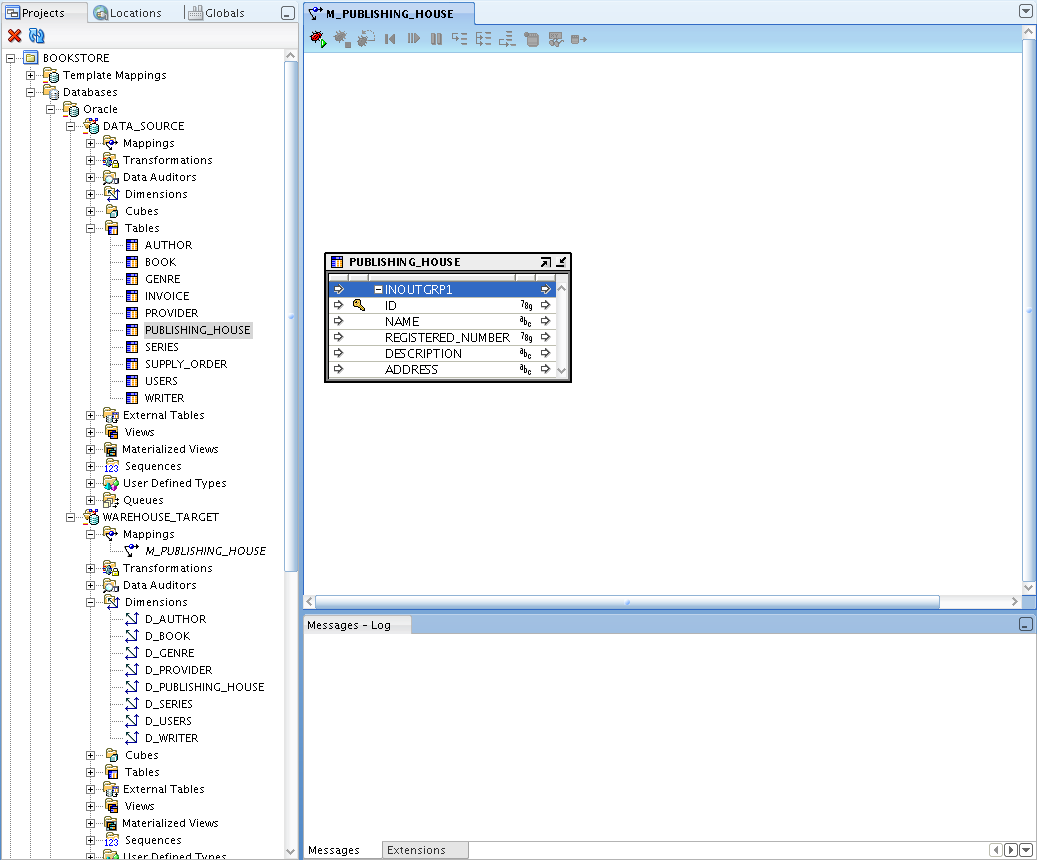Click the step-into debug toolbar icon
Image resolution: width=1037 pixels, height=860 pixels.
tap(460, 39)
